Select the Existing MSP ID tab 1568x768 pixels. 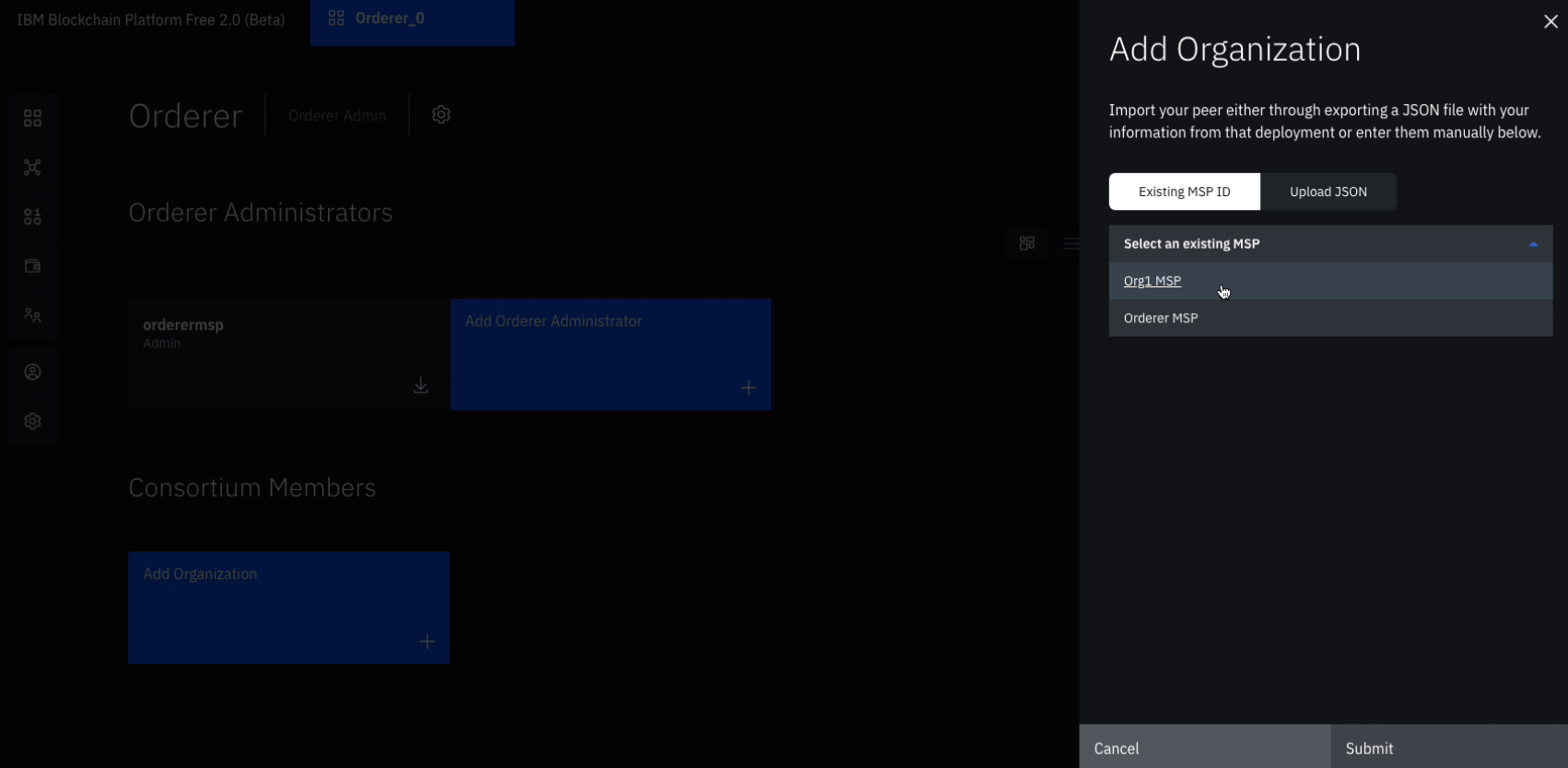pyautogui.click(x=1185, y=192)
